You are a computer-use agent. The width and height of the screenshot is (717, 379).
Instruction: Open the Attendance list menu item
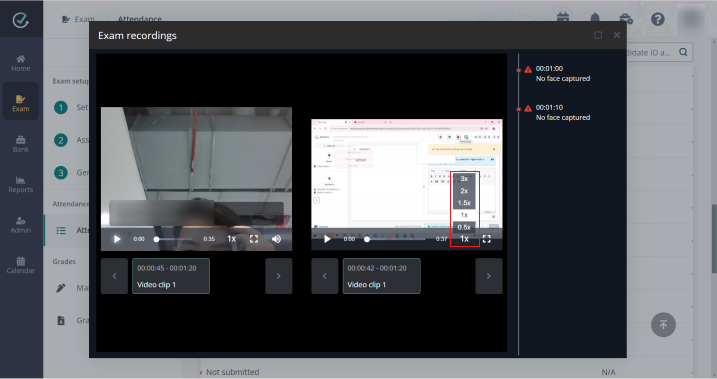pyautogui.click(x=67, y=230)
